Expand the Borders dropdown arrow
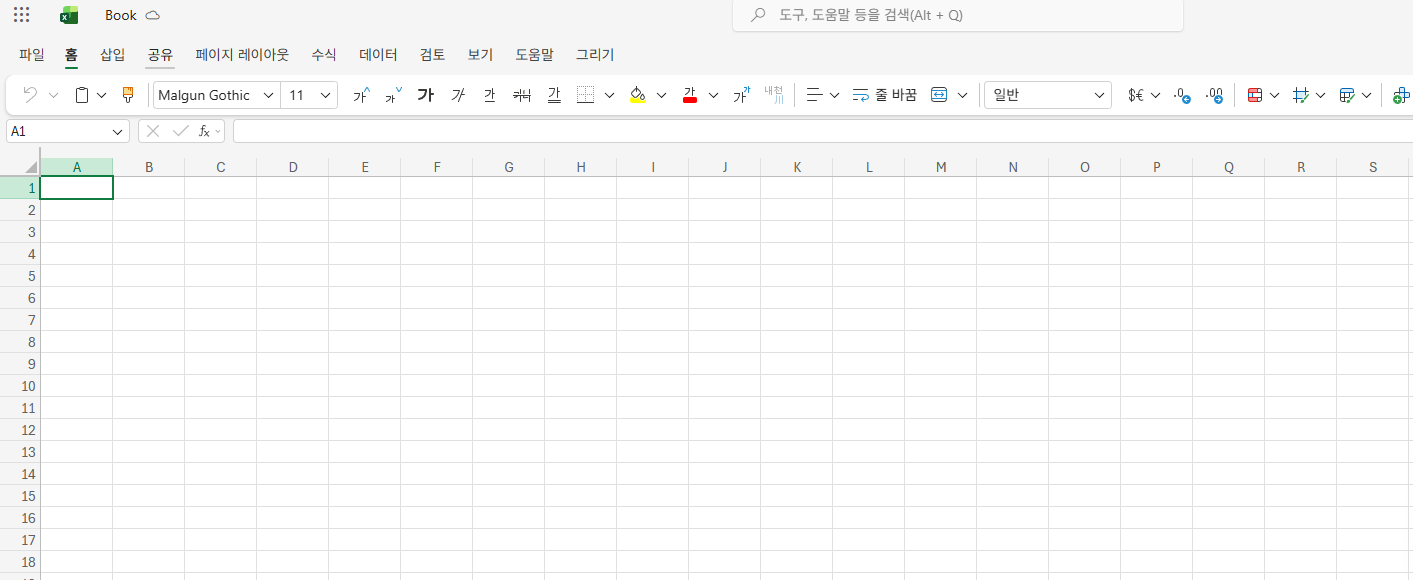The width and height of the screenshot is (1413, 580). [610, 95]
